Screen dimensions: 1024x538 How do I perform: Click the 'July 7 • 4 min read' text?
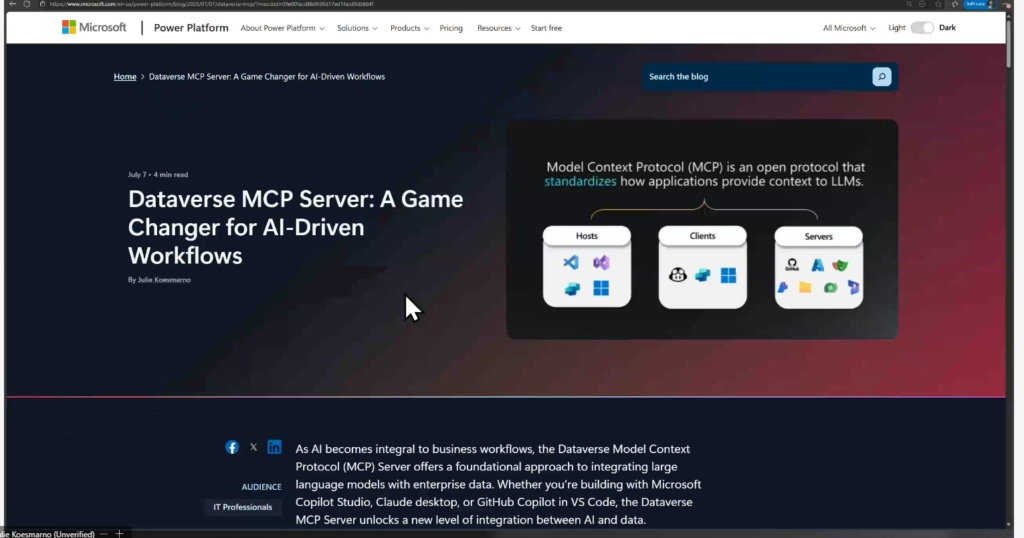pyautogui.click(x=158, y=174)
